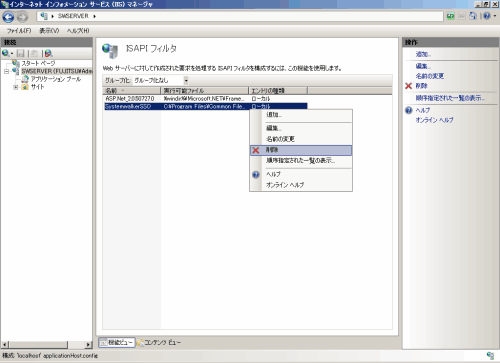Screen dimensions: 500x363
Task: Click オンライン ヘルプ link in Actions pane
Action: click(x=434, y=120)
